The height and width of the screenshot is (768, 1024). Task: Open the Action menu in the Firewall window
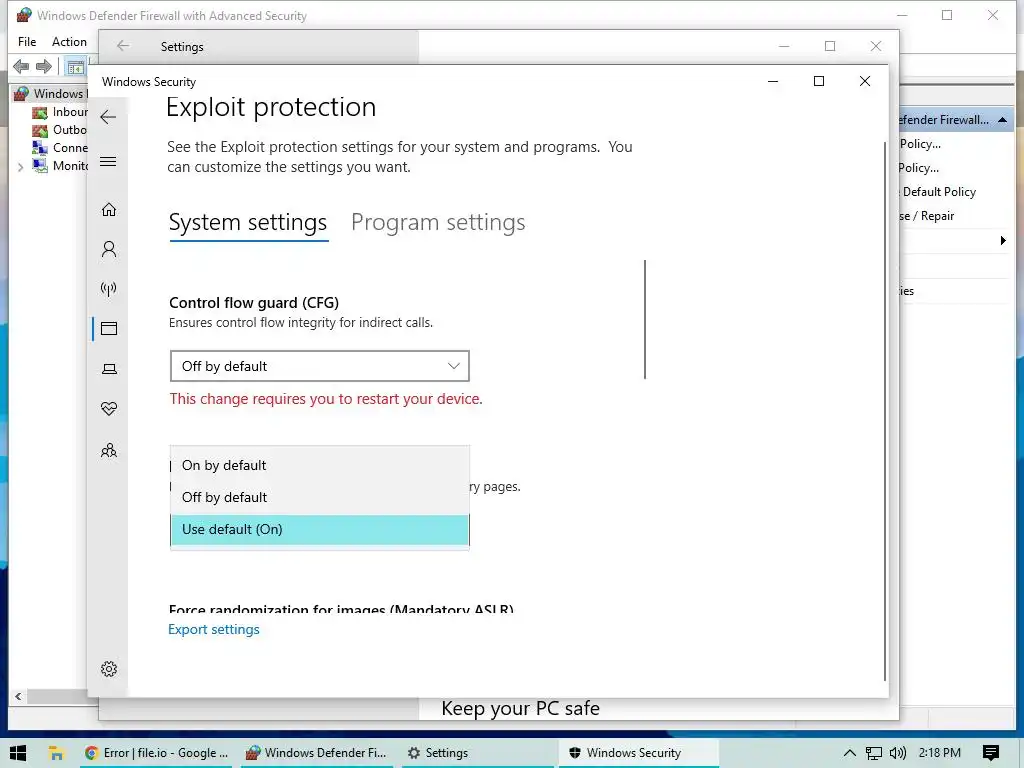point(69,42)
